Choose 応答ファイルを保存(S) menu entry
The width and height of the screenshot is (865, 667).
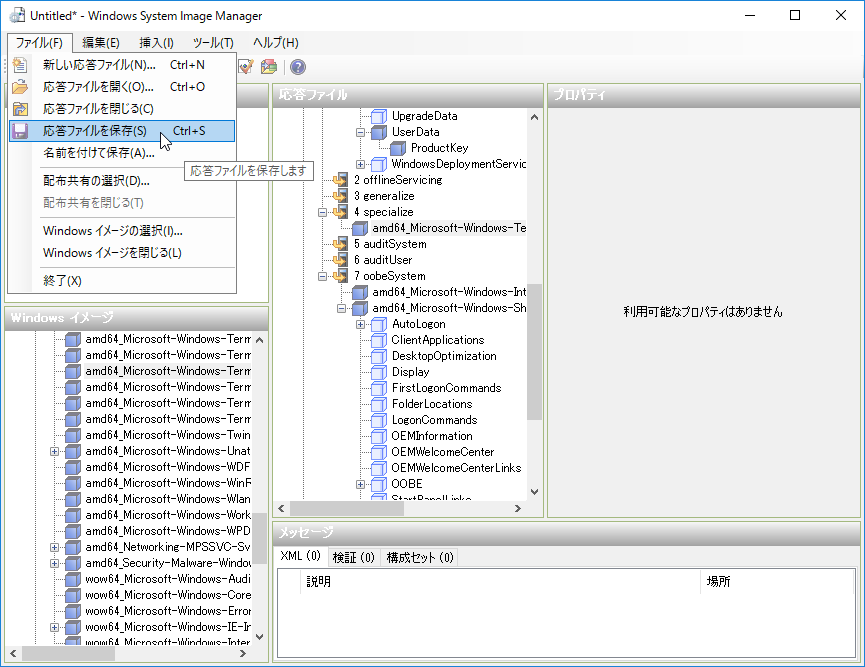tap(122, 131)
